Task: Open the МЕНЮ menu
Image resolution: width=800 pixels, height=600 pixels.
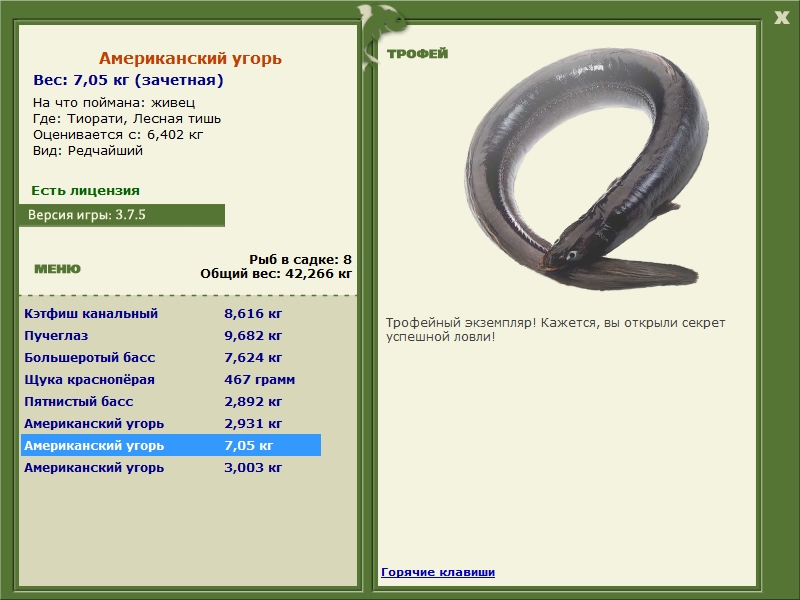Action: [57, 269]
